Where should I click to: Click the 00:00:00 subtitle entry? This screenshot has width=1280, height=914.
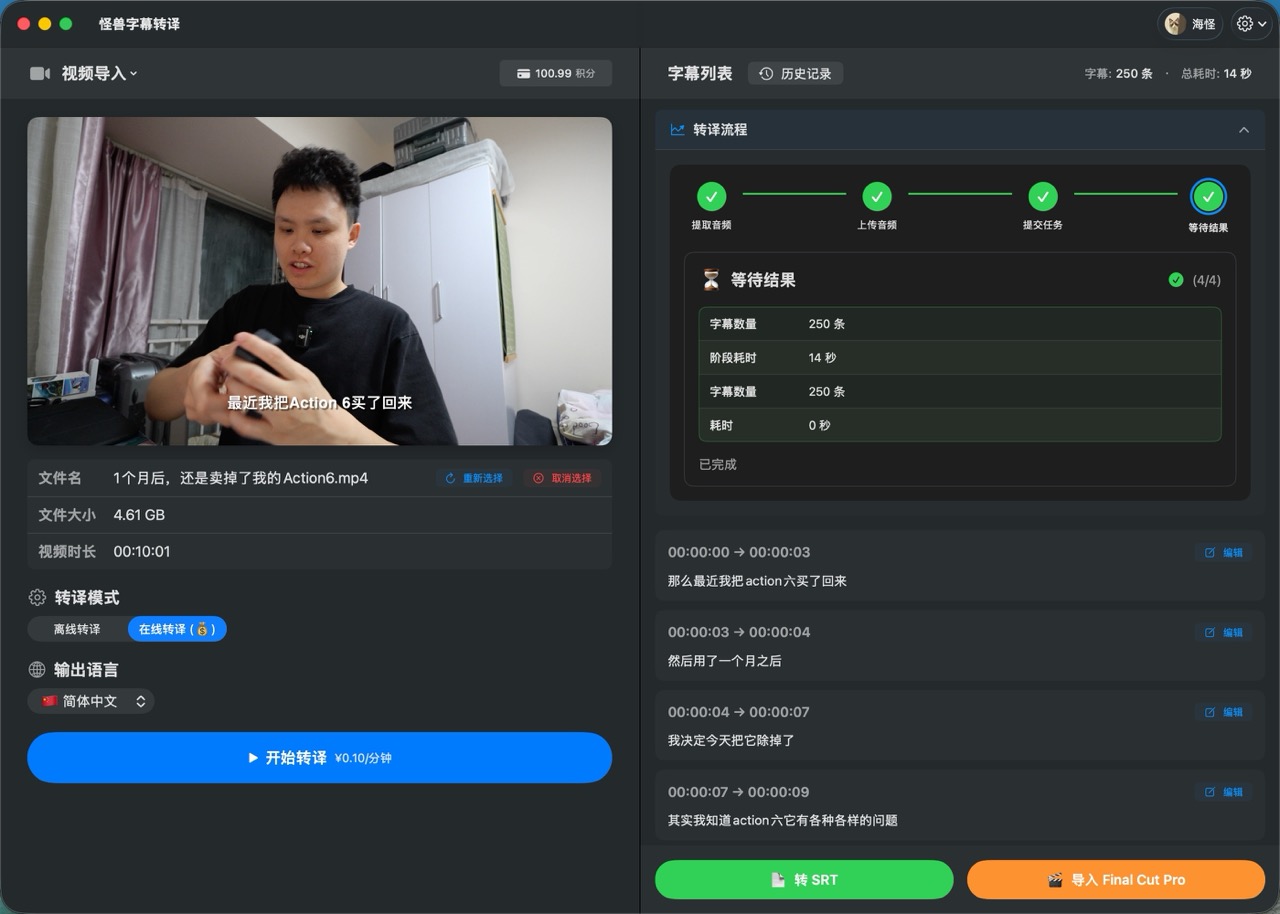pyautogui.click(x=900, y=566)
